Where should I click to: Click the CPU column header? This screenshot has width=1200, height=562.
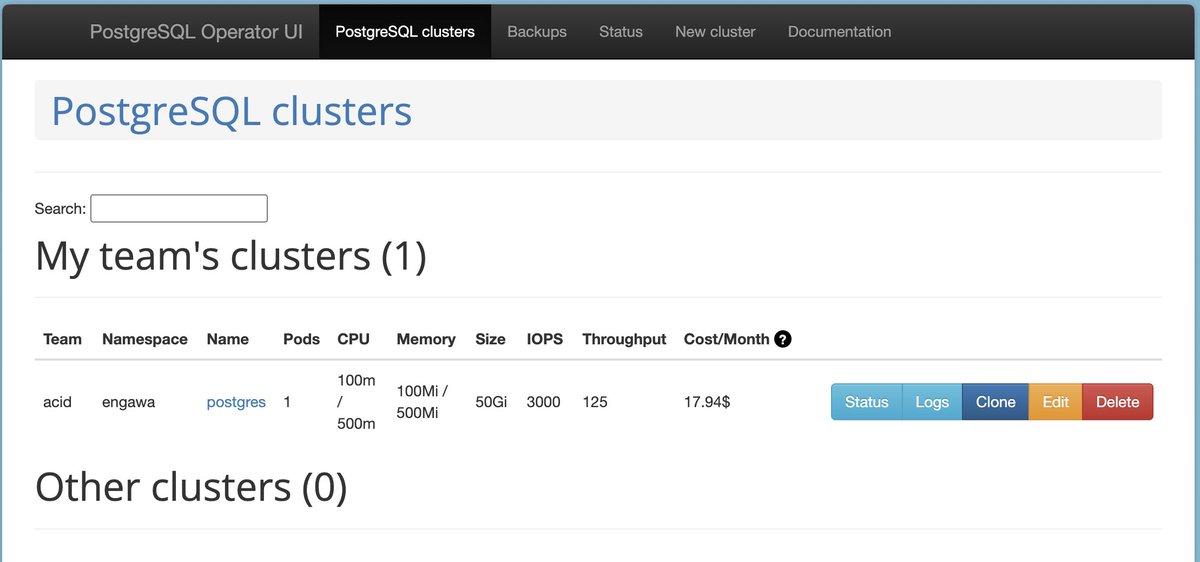point(353,339)
